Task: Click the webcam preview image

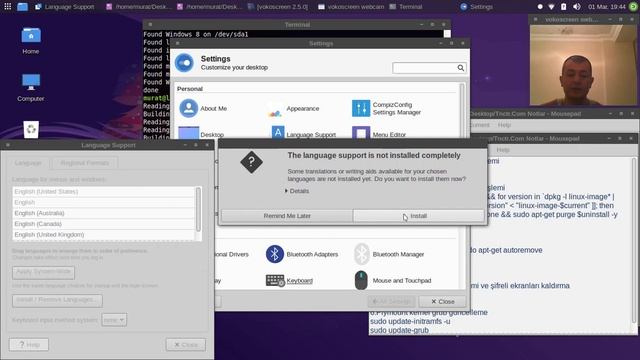Action: click(584, 65)
